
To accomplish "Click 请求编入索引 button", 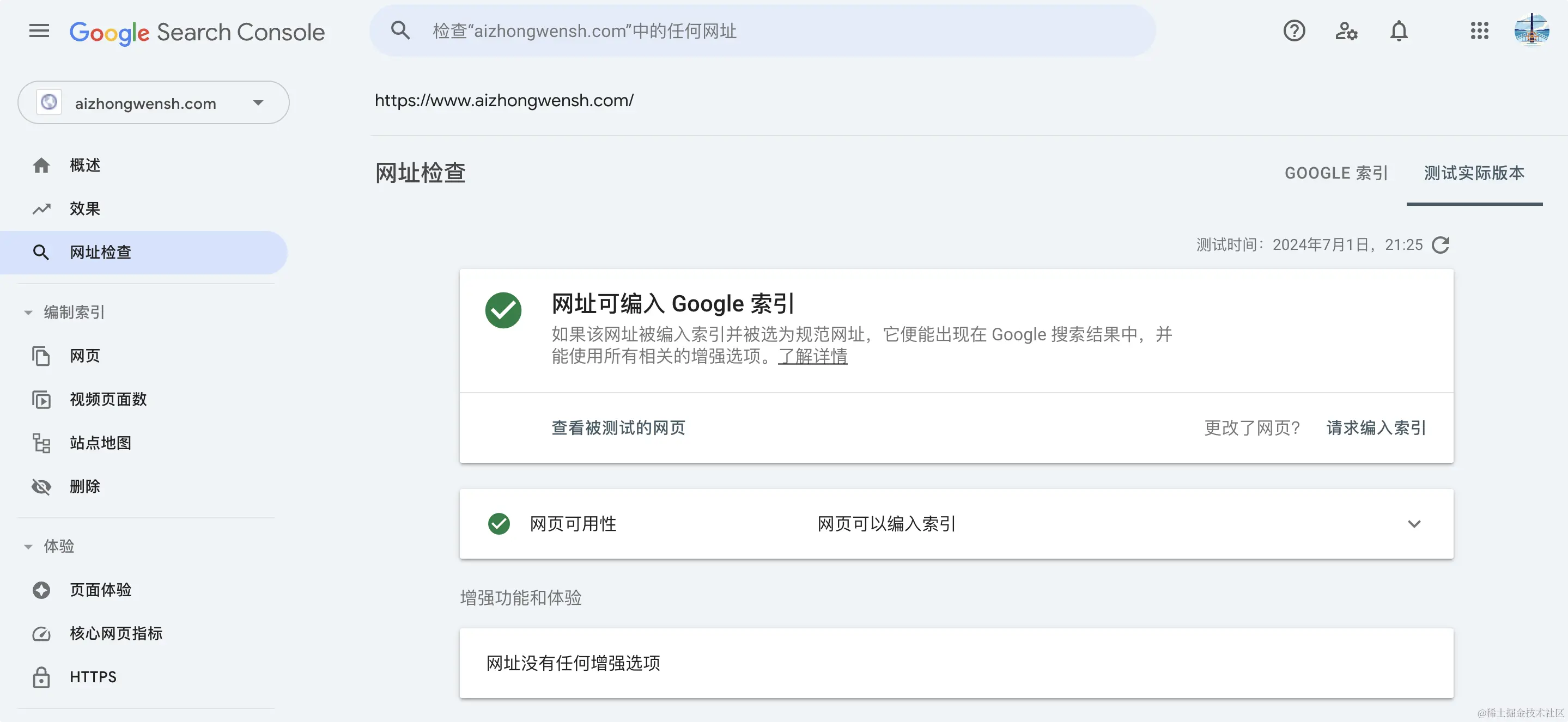I will tap(1376, 427).
